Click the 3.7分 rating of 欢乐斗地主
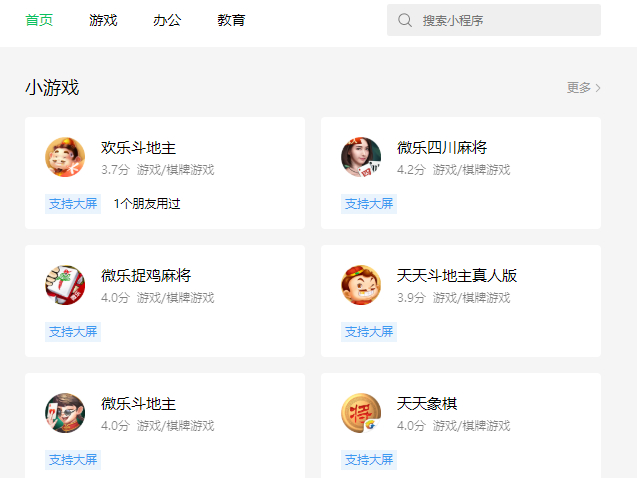 pyautogui.click(x=115, y=170)
